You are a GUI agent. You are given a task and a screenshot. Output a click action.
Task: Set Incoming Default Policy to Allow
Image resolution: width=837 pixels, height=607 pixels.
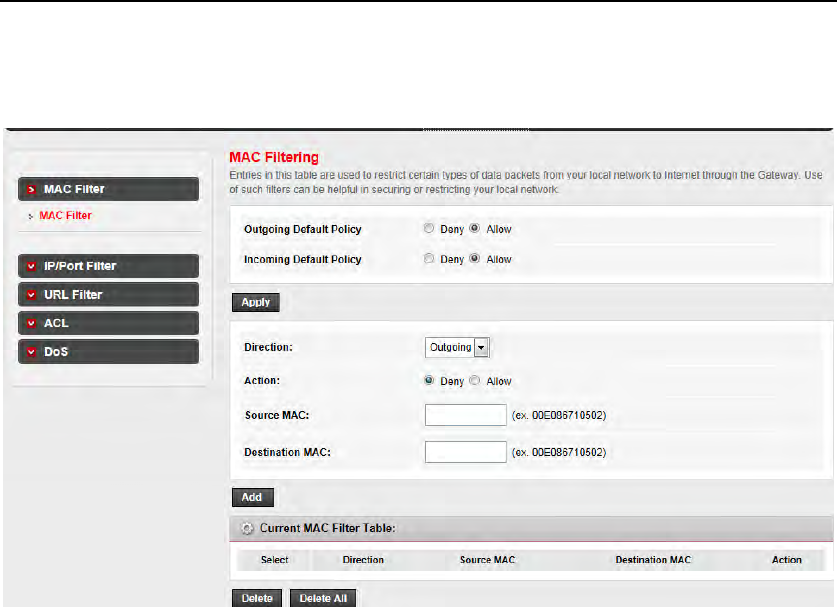pyautogui.click(x=475, y=258)
